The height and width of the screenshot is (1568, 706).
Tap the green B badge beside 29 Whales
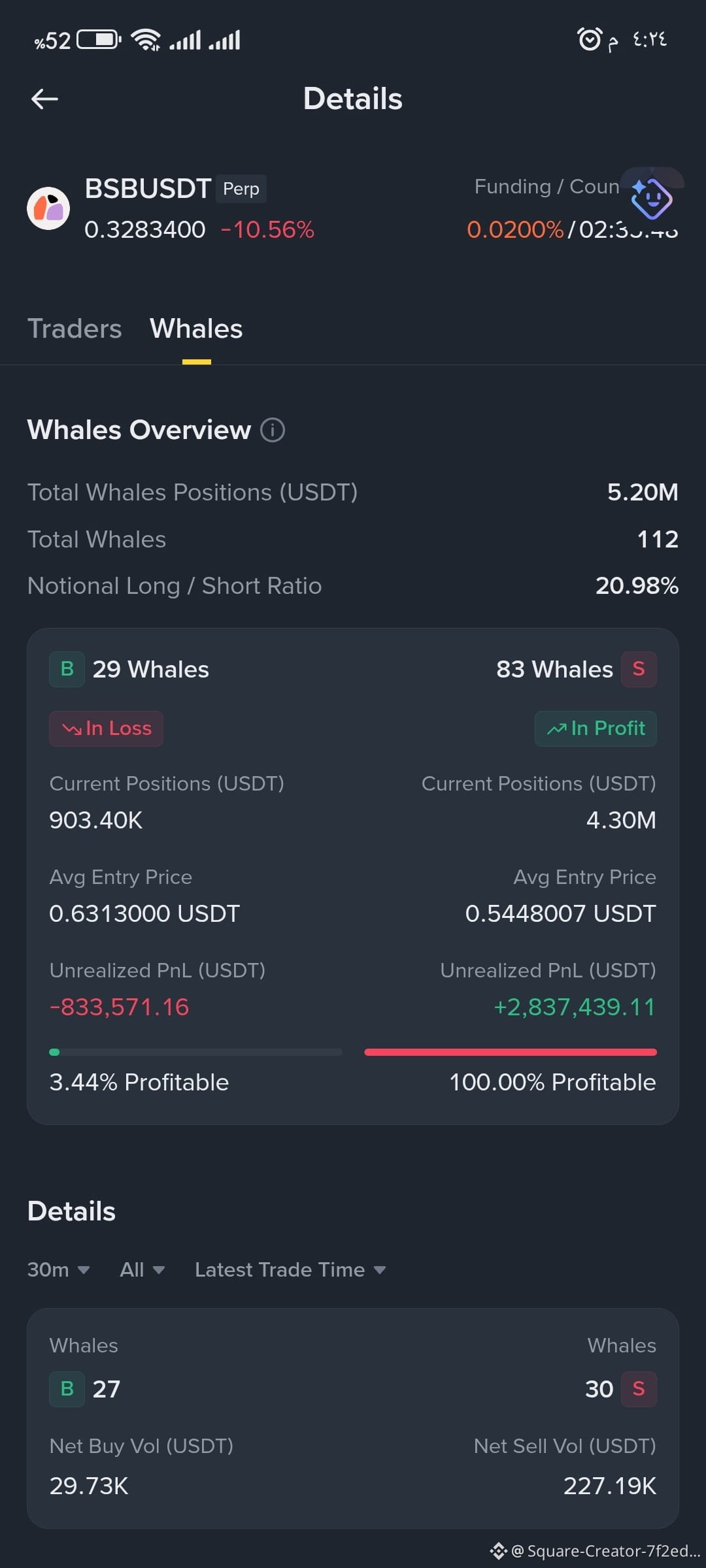point(67,669)
